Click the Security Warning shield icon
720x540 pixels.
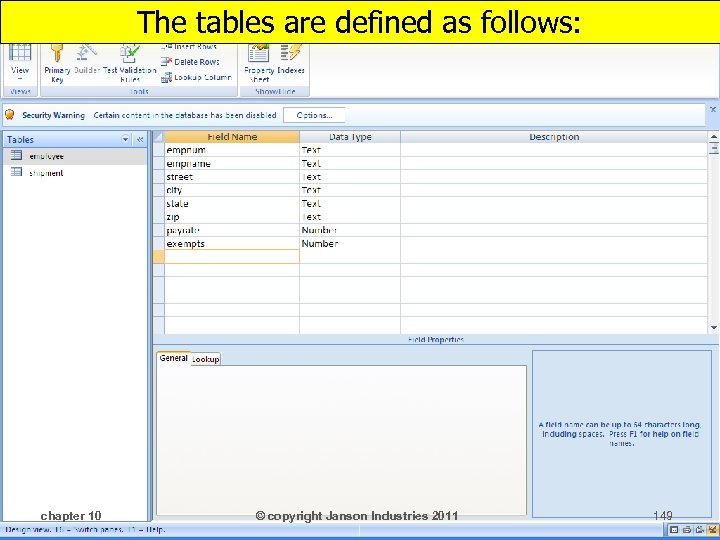(10, 115)
